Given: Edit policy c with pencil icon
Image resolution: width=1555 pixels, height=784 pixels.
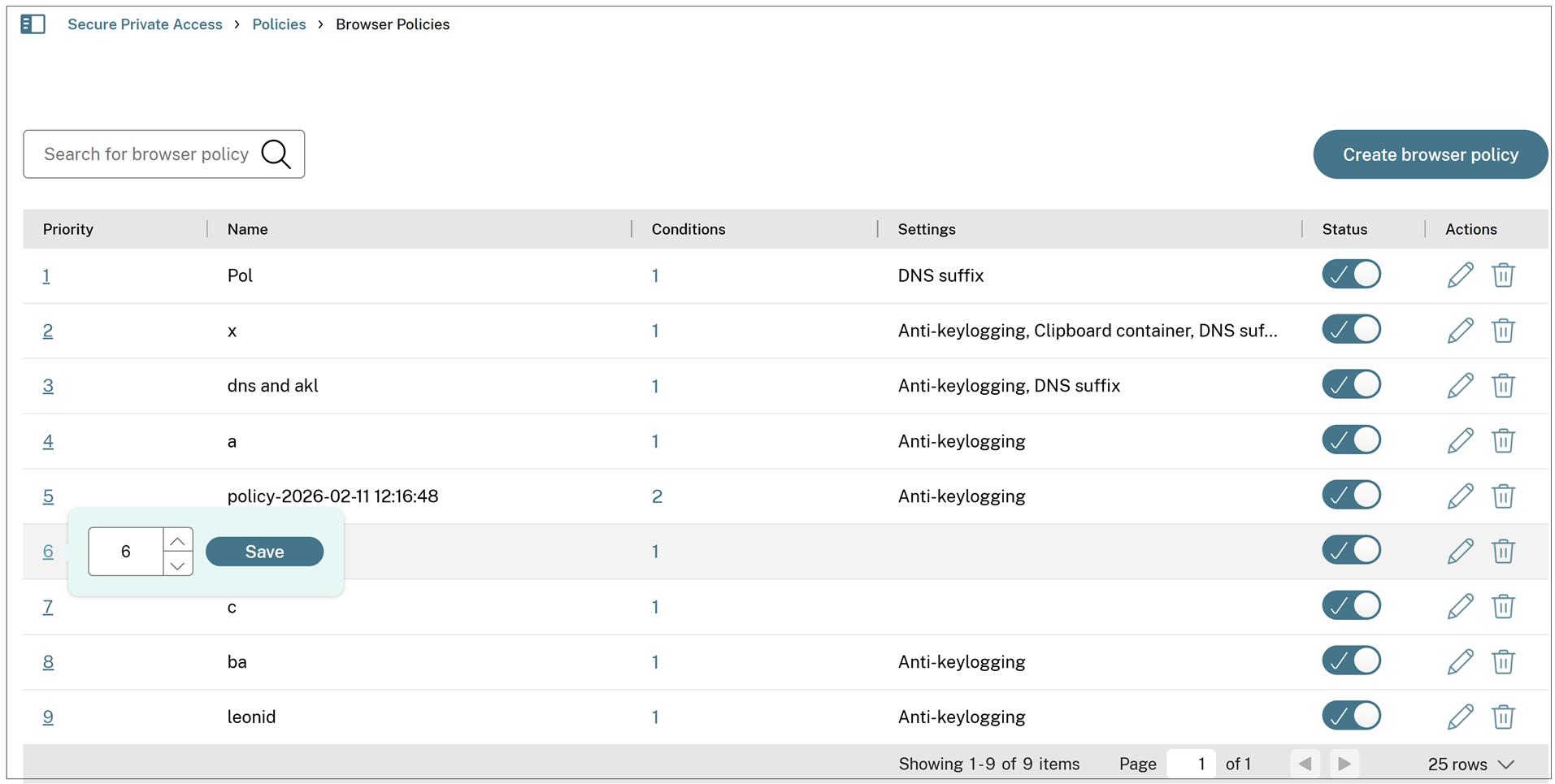Looking at the screenshot, I should coord(1460,607).
